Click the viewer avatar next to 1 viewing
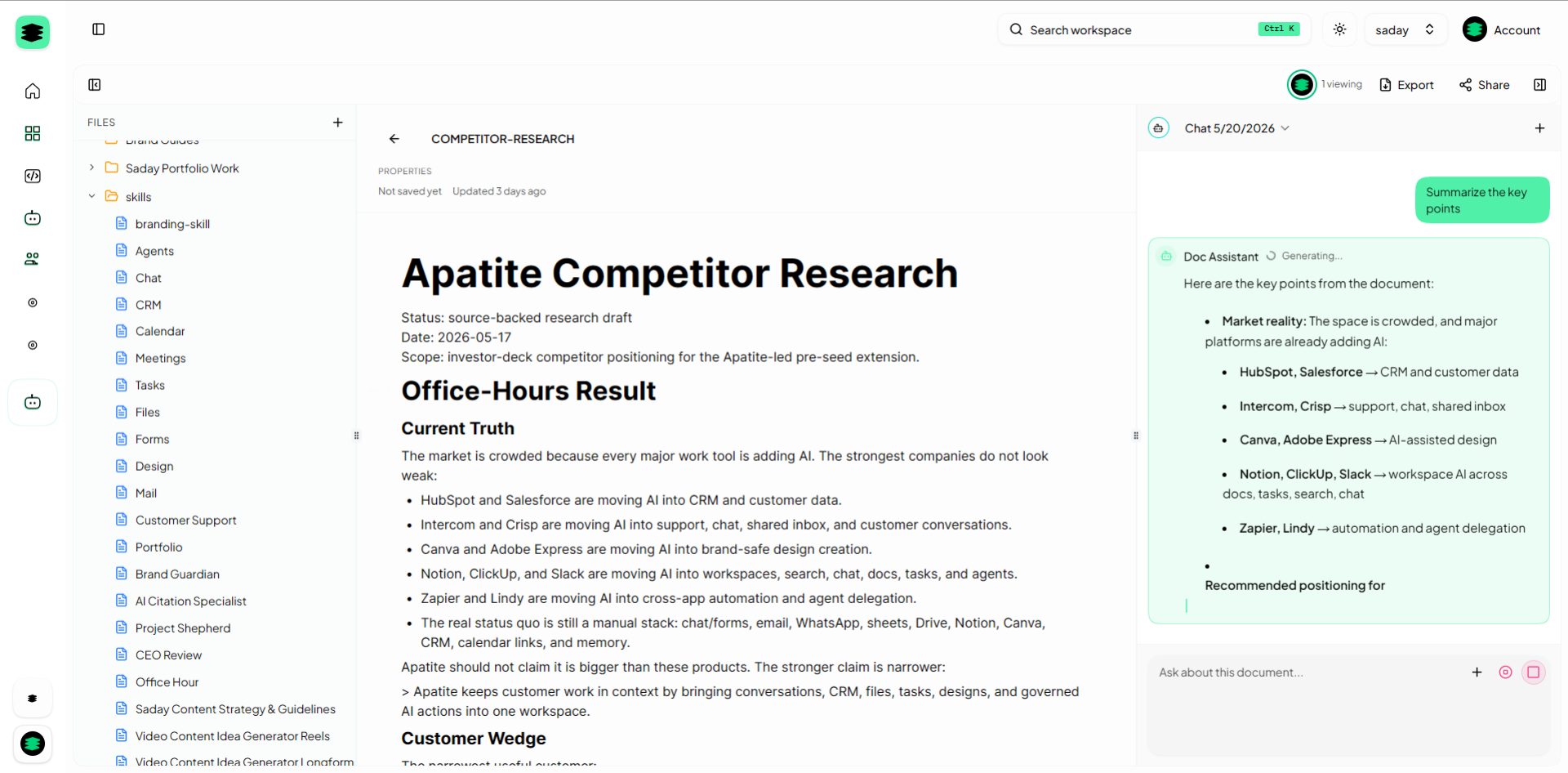Viewport: 1568px width, 773px height. [x=1302, y=84]
